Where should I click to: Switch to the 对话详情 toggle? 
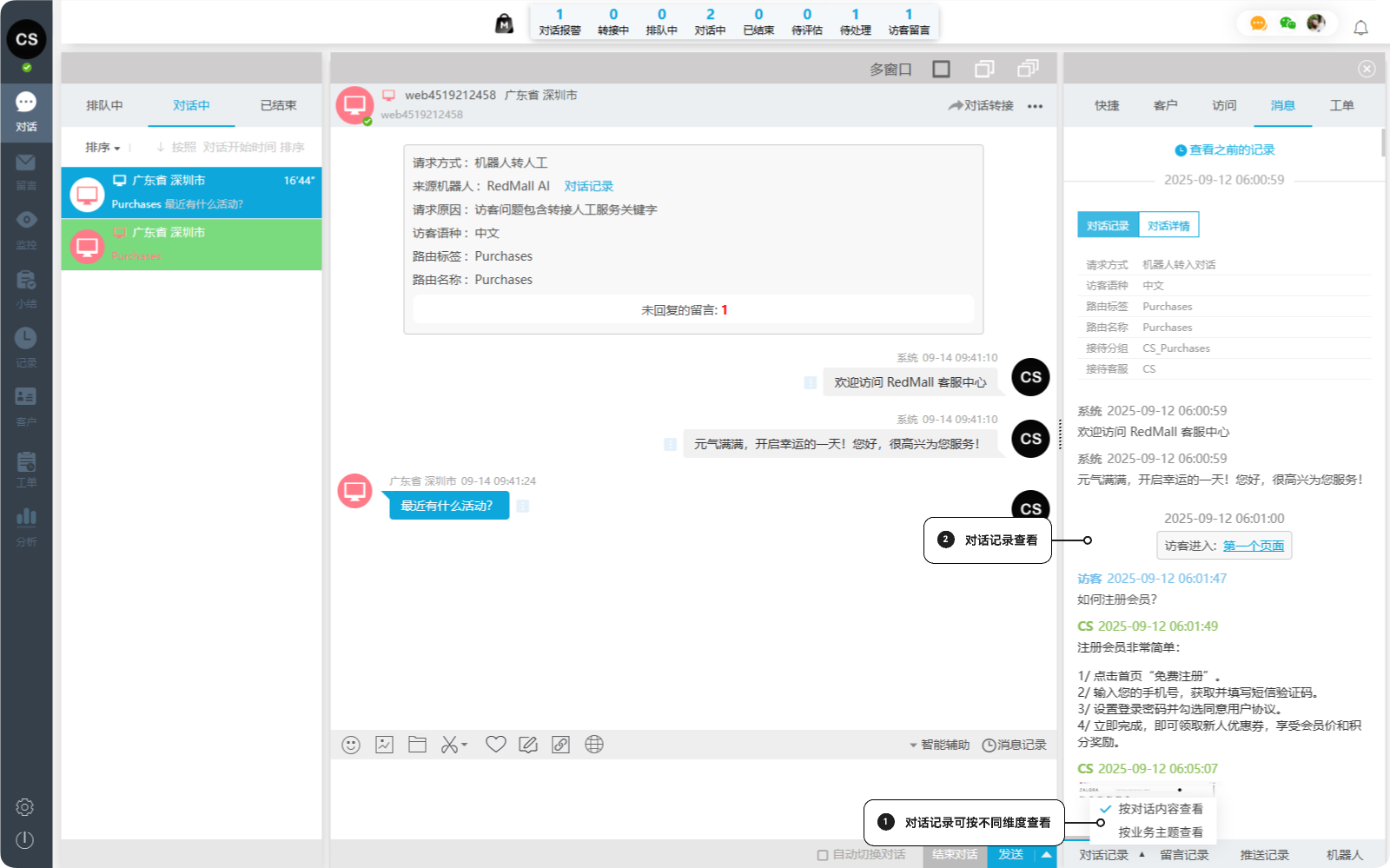click(1168, 226)
